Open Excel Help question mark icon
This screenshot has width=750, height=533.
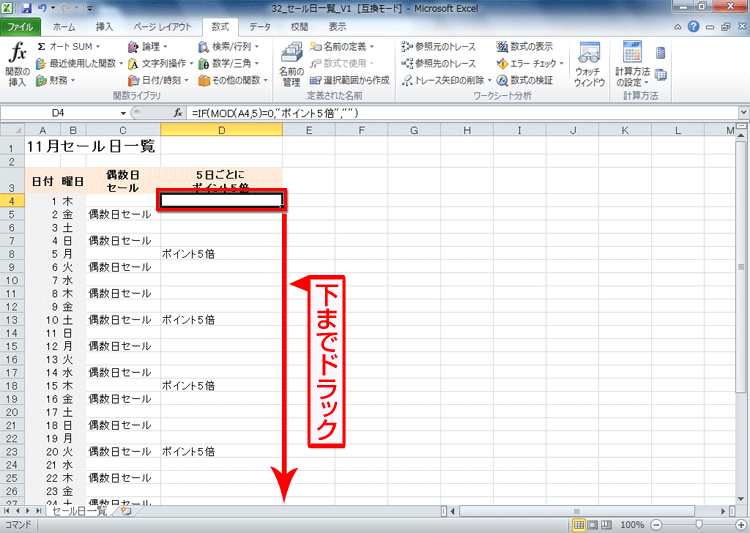(x=694, y=27)
